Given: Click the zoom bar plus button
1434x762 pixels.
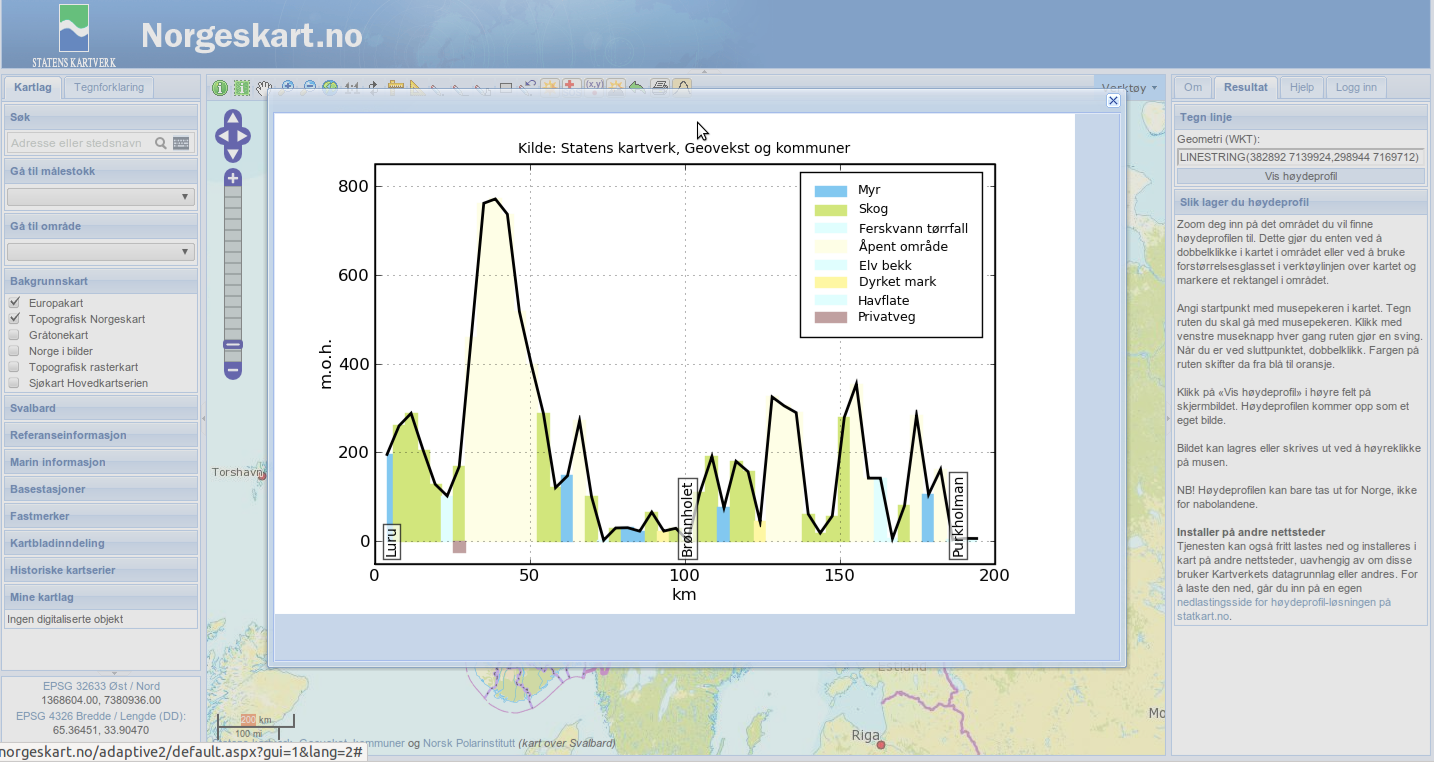Looking at the screenshot, I should click(233, 178).
